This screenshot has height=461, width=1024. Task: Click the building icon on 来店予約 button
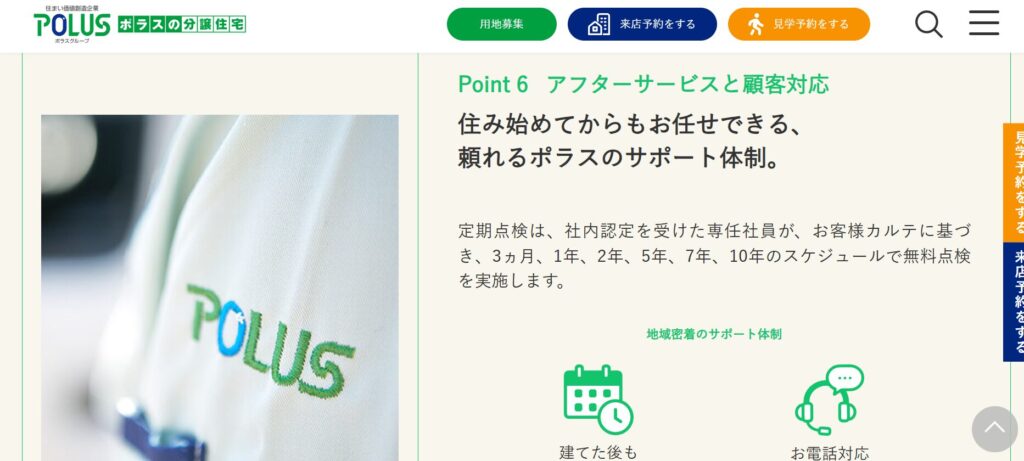click(x=599, y=24)
